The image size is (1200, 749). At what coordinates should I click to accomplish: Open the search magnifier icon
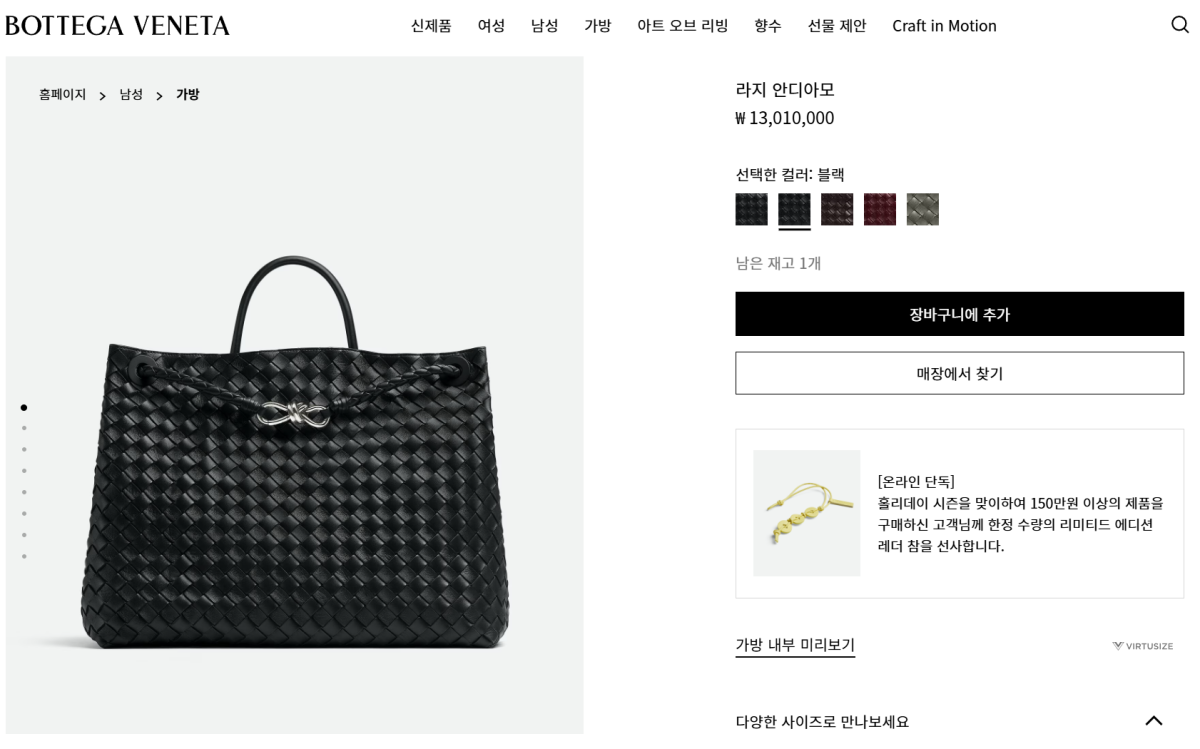tap(1180, 25)
